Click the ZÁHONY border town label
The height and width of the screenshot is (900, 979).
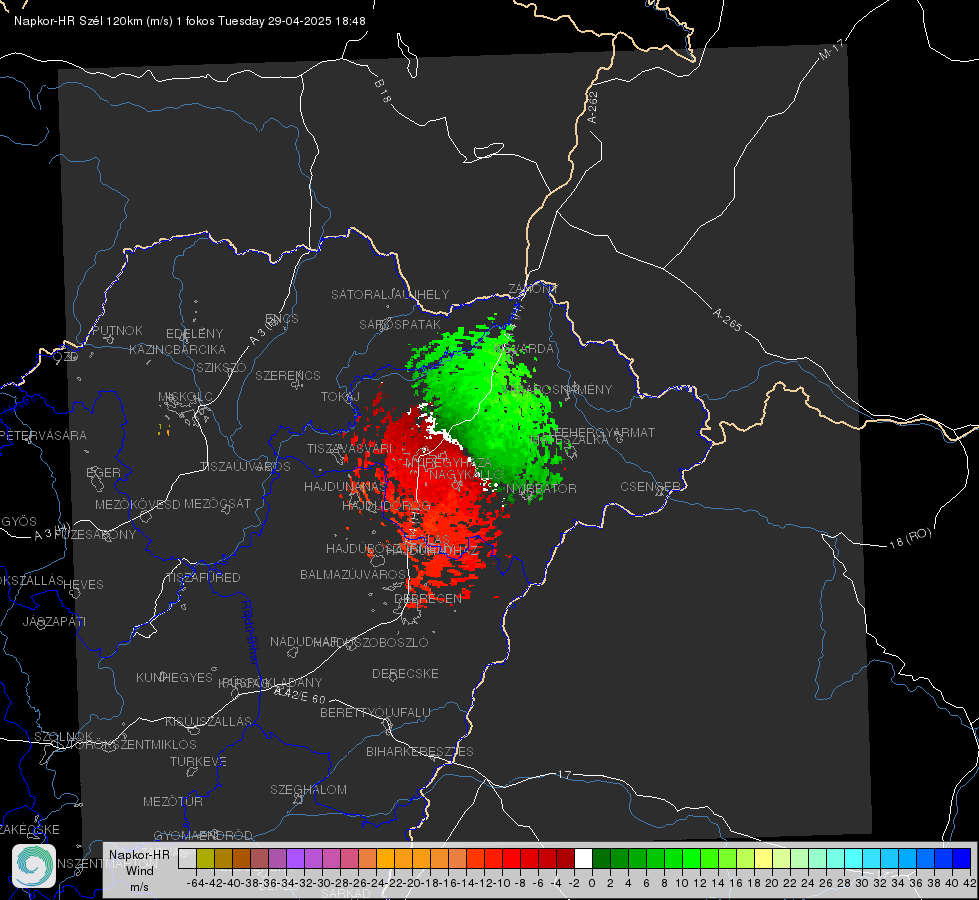pyautogui.click(x=533, y=289)
